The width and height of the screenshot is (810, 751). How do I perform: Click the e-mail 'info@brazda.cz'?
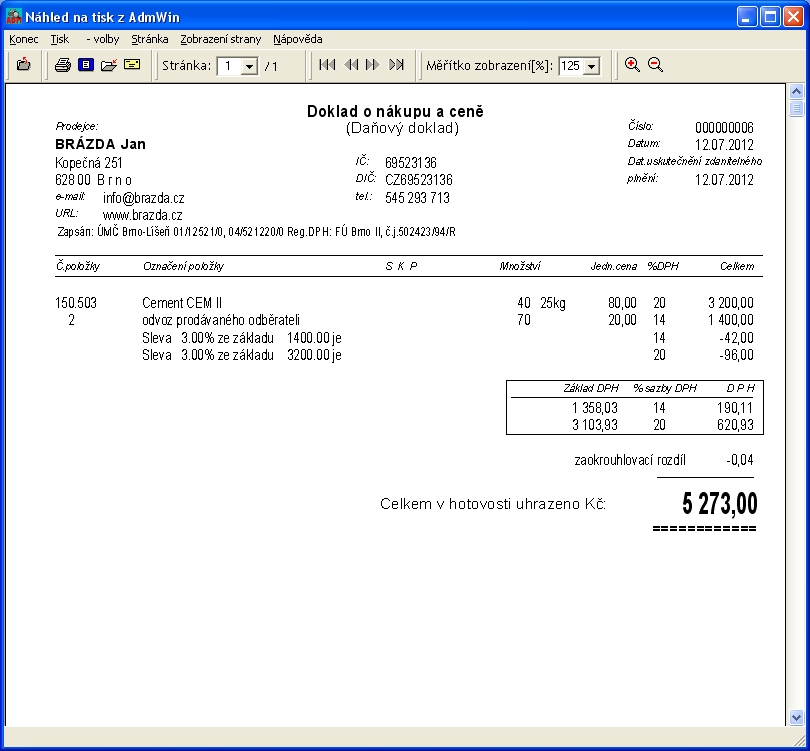pyautogui.click(x=144, y=198)
